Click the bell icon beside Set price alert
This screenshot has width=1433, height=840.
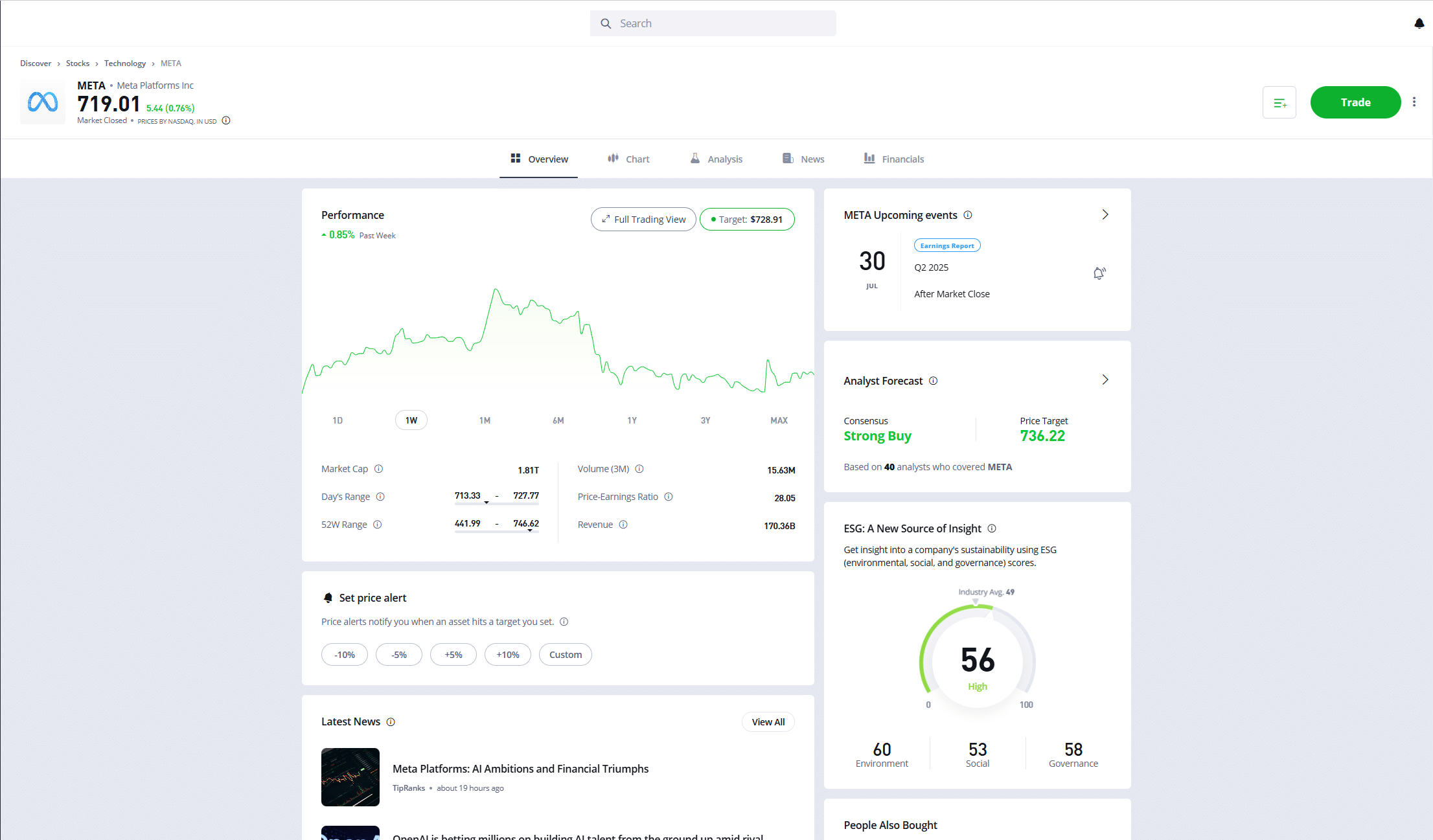[x=328, y=598]
